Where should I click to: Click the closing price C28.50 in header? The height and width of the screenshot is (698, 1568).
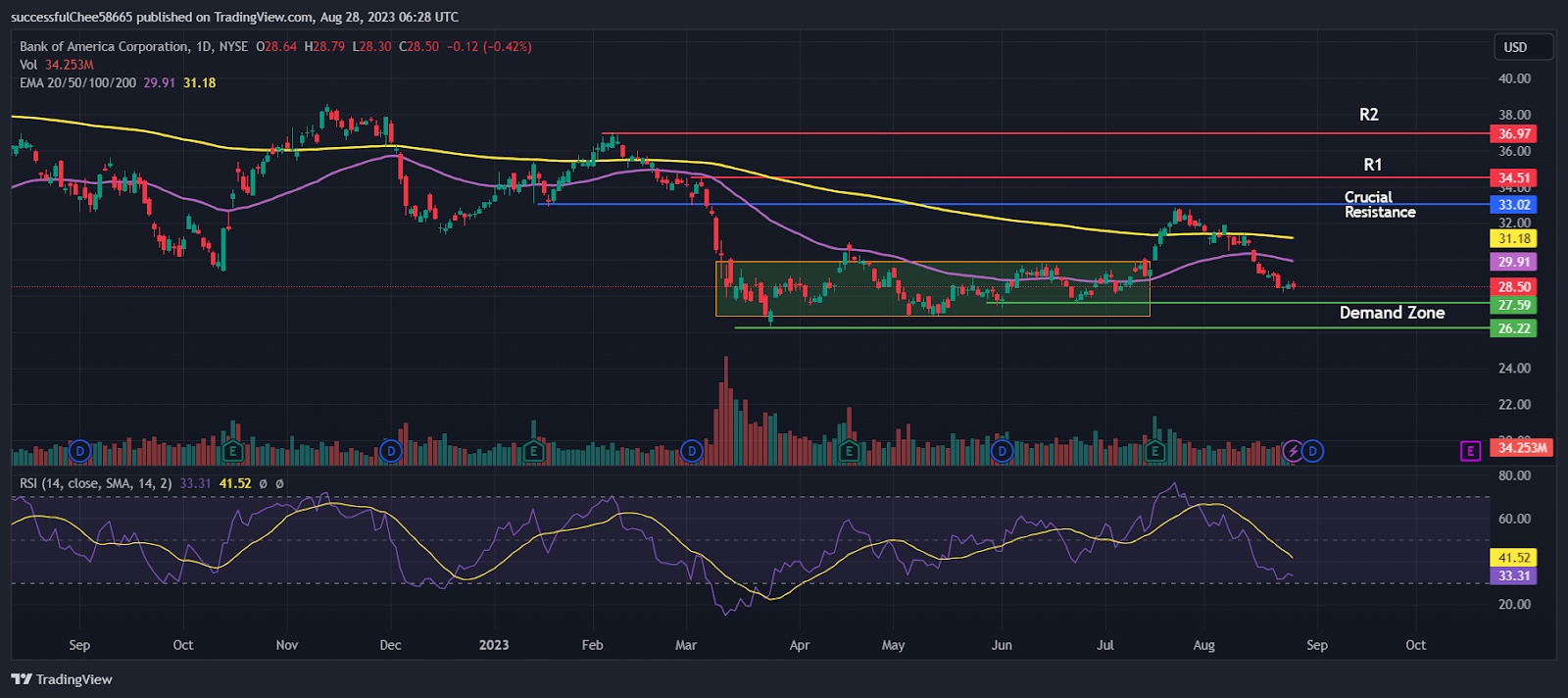419,46
